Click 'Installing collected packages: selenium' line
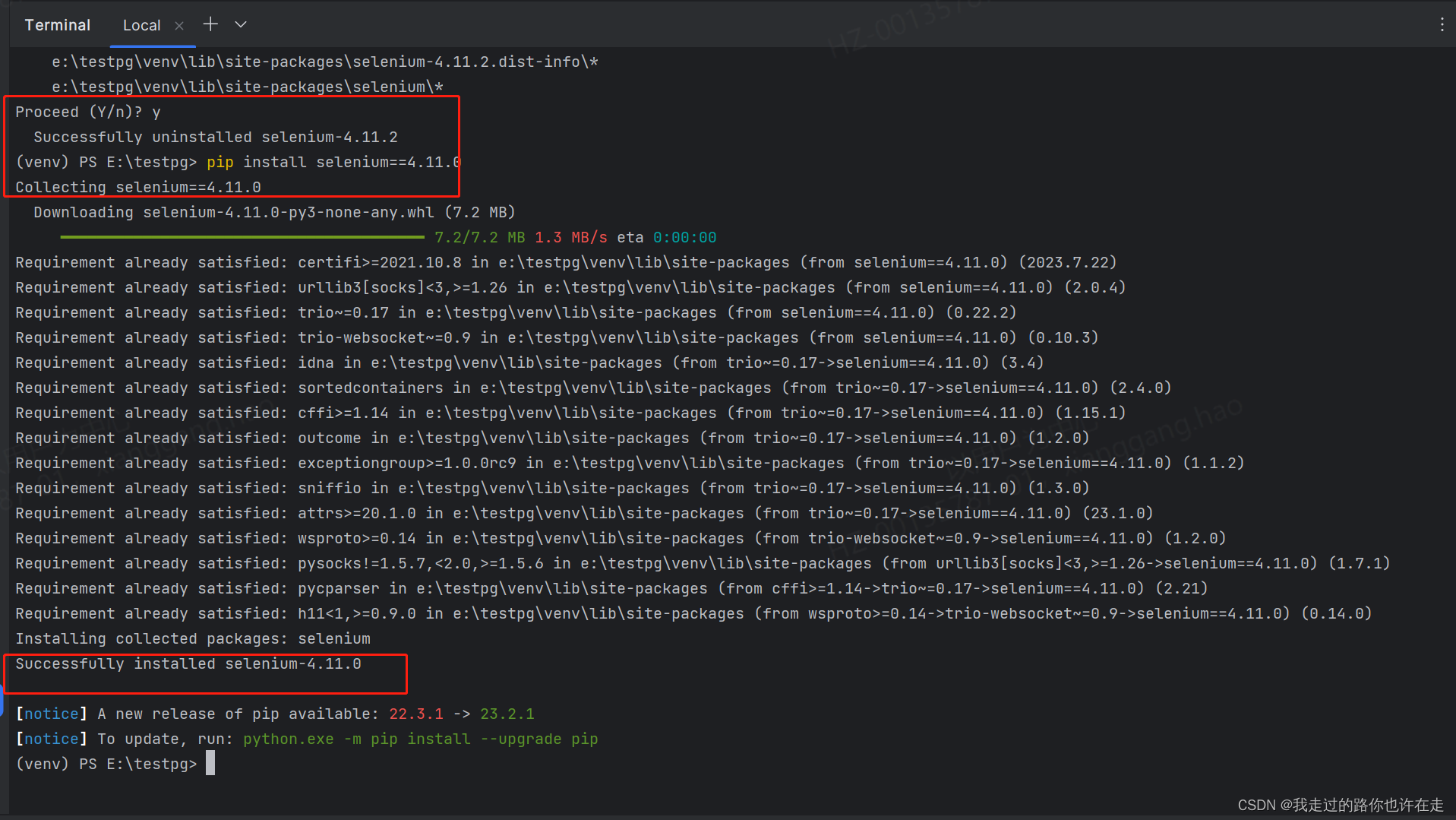This screenshot has width=1456, height=820. coord(193,638)
